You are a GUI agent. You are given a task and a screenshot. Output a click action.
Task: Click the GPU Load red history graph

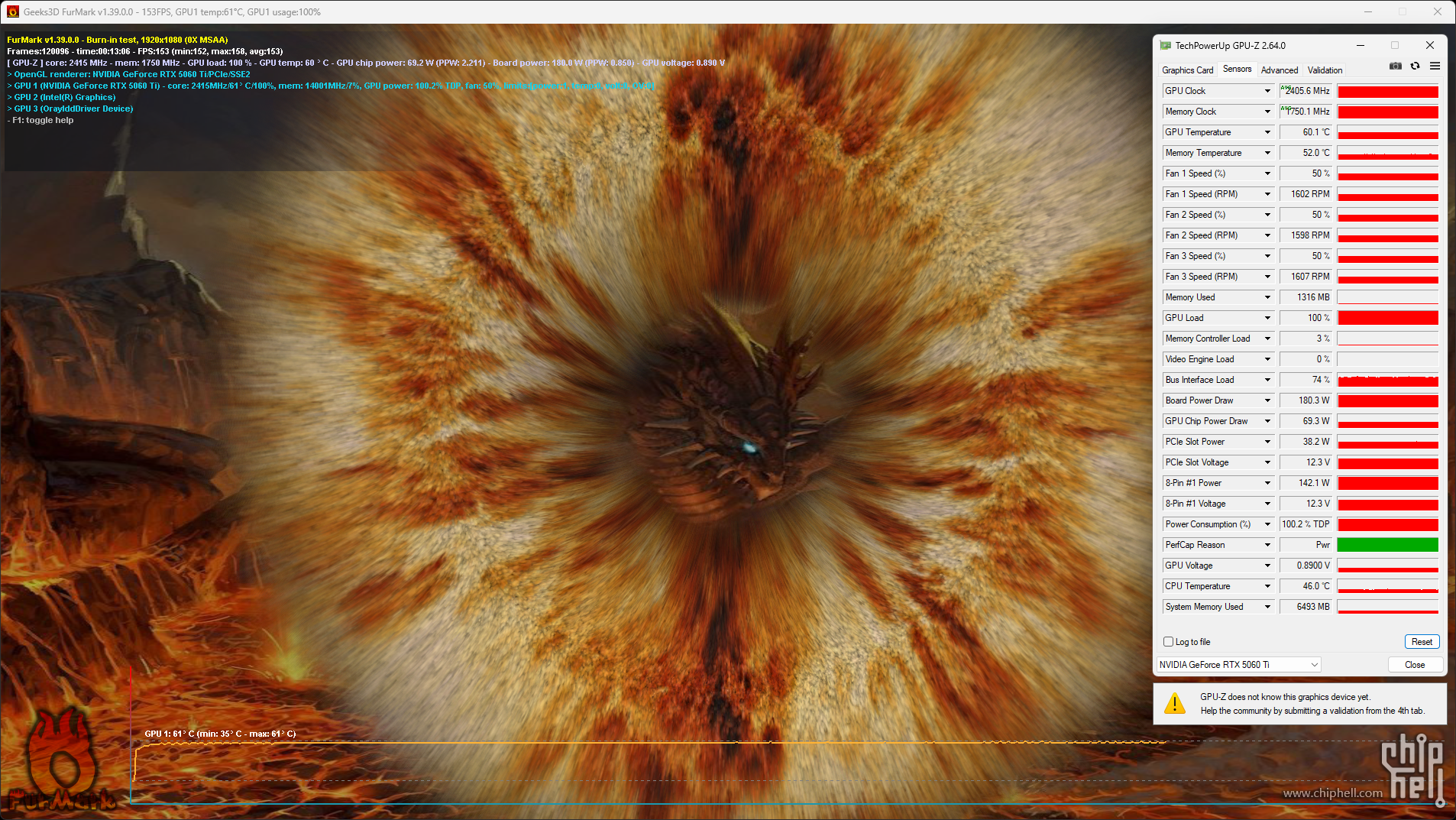1387,318
